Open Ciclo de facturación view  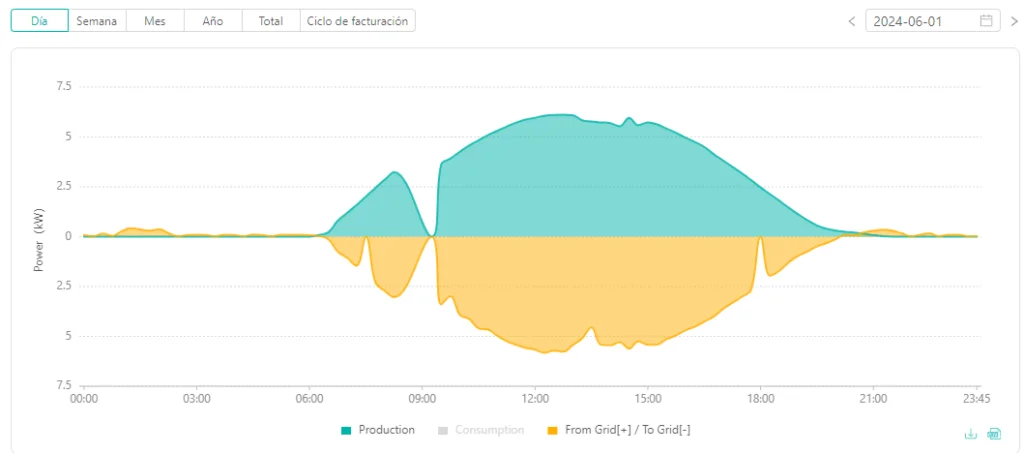coord(357,21)
